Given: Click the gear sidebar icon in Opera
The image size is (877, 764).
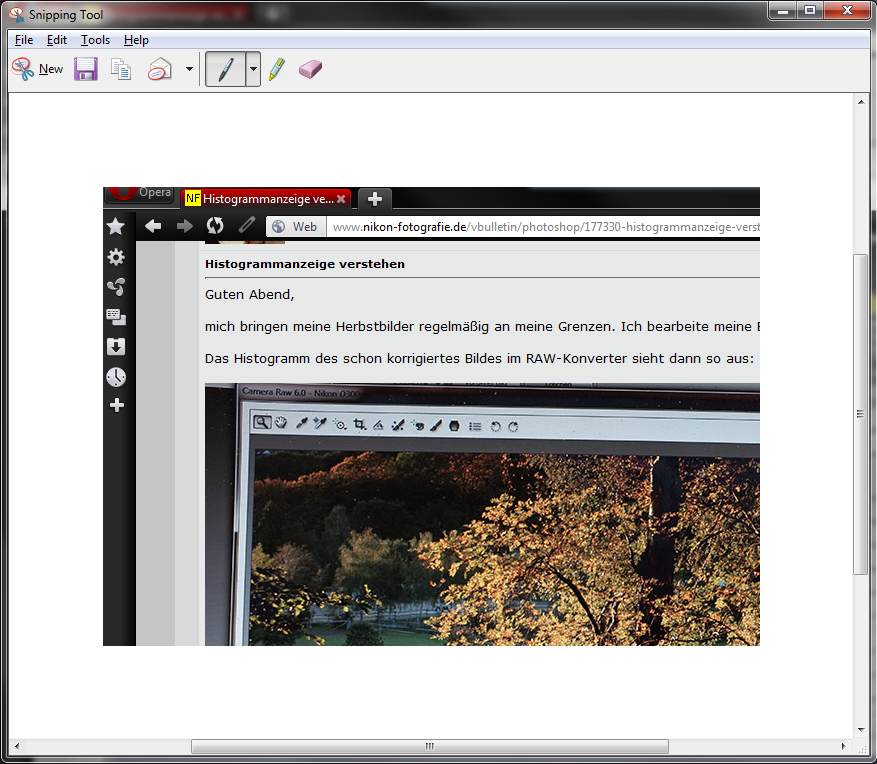Looking at the screenshot, I should click(x=116, y=257).
